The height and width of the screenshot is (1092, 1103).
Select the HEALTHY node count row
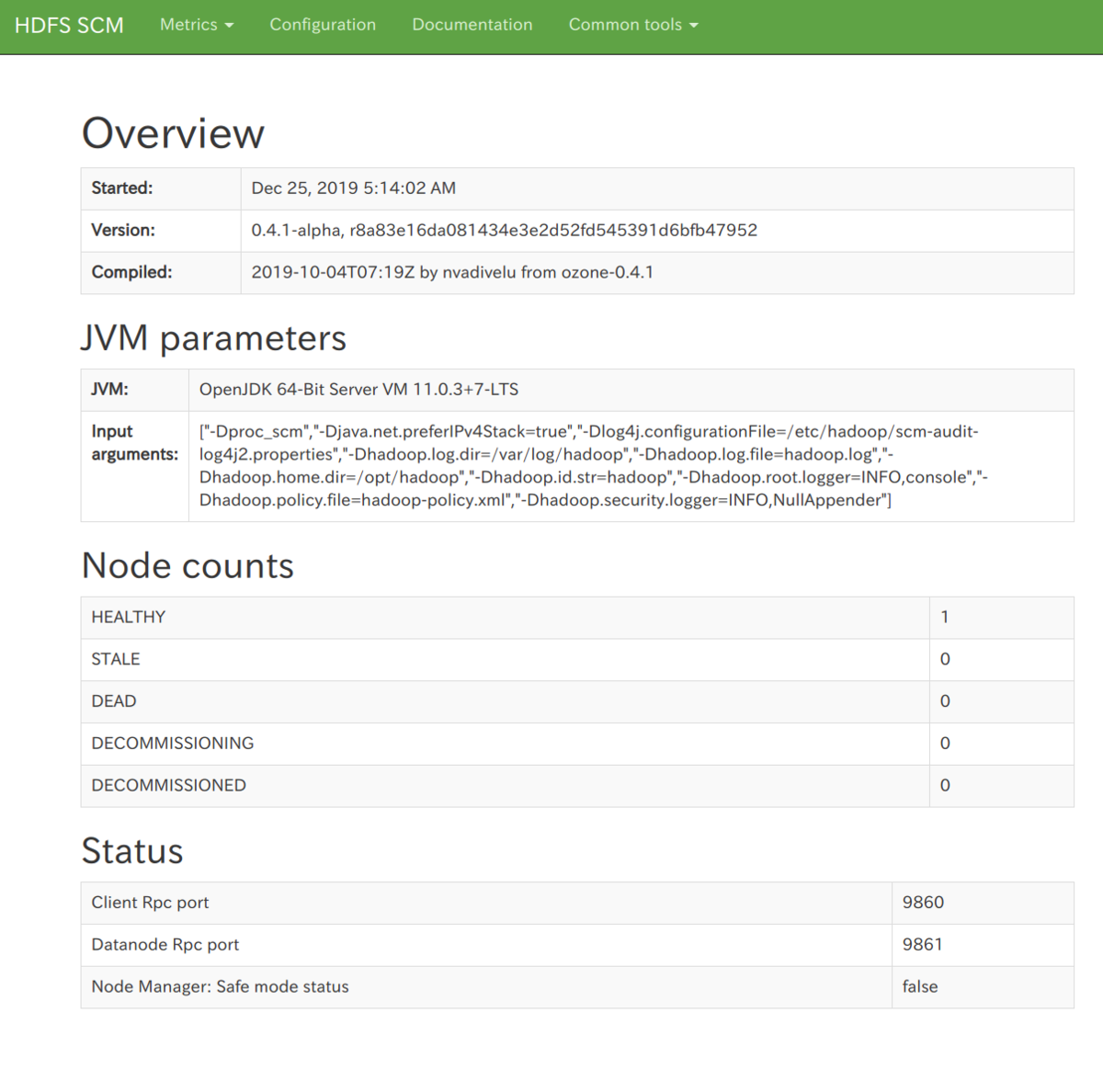click(577, 618)
